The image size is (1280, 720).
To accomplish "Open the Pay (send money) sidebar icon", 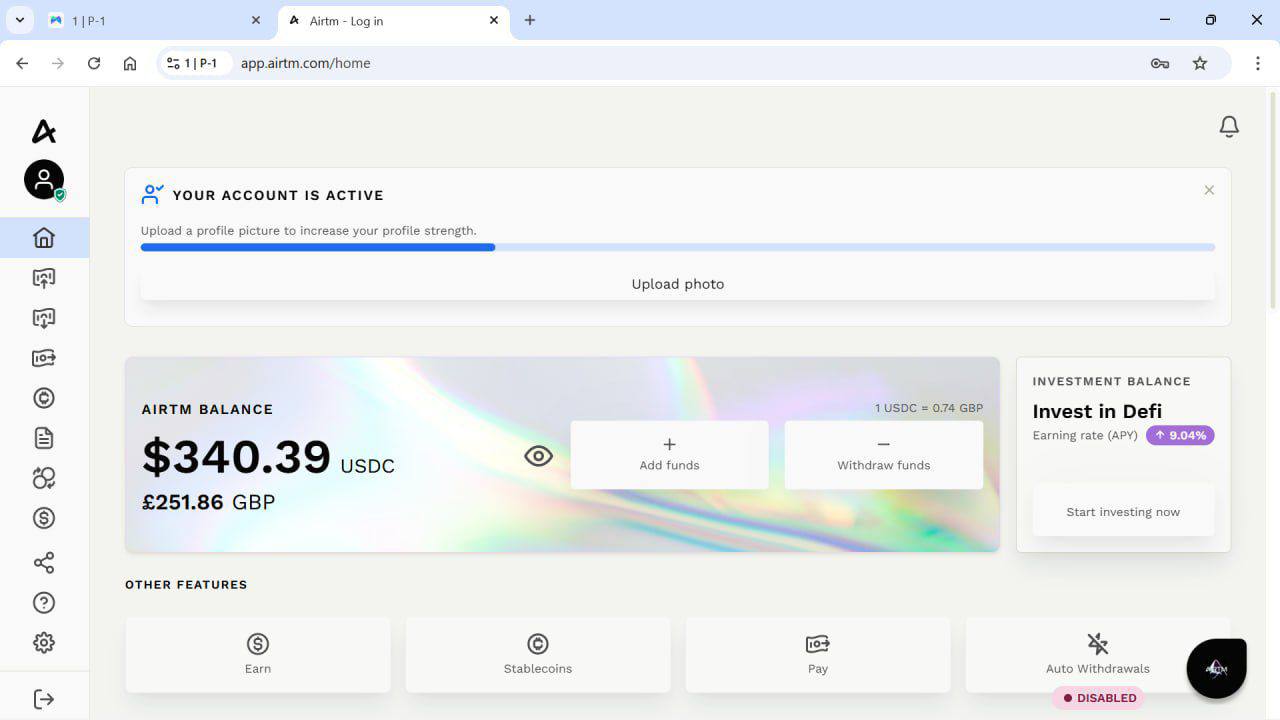I will point(44,358).
